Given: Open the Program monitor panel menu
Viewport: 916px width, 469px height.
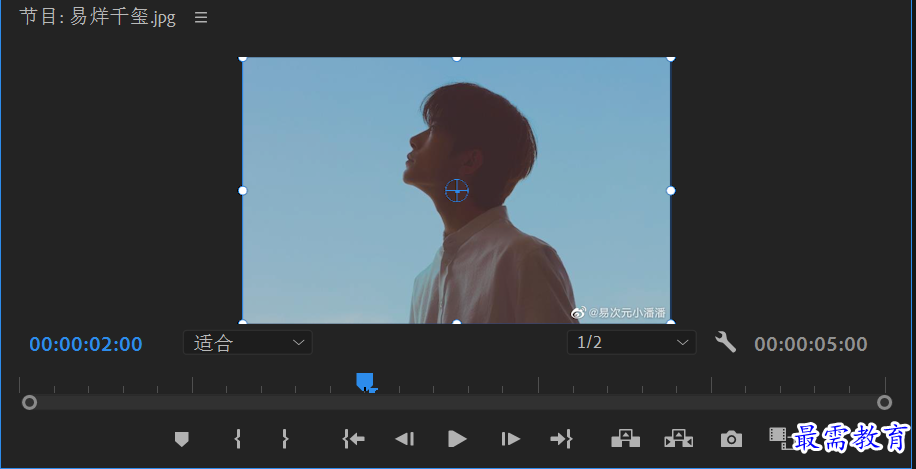Looking at the screenshot, I should point(201,18).
